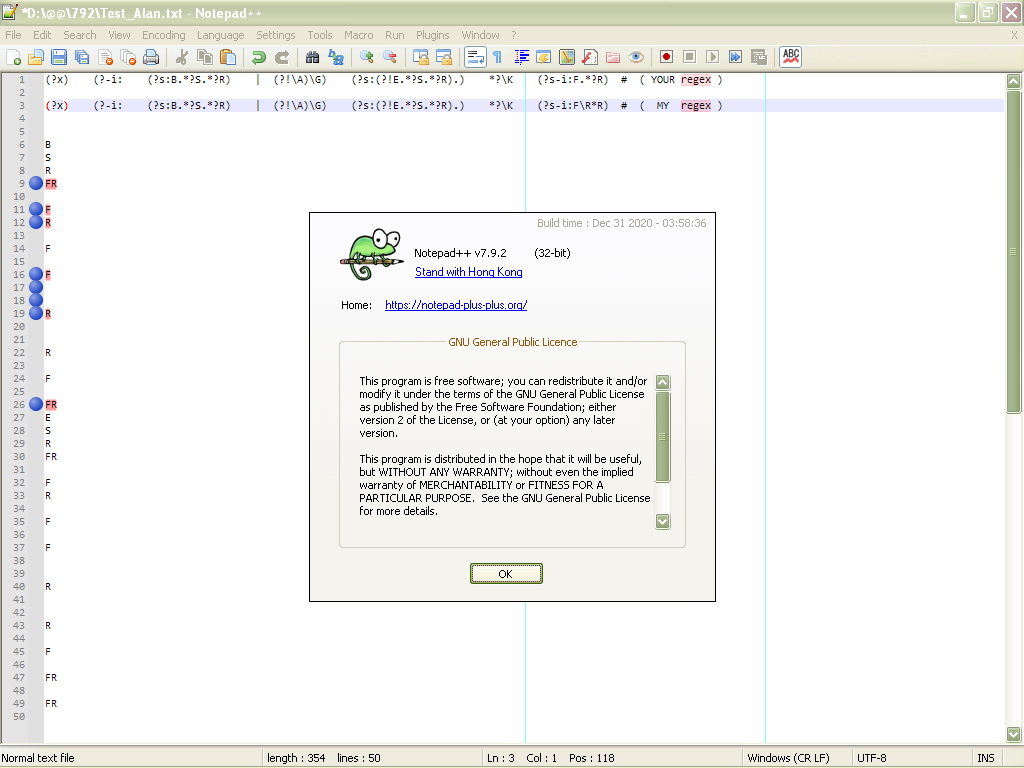
Task: Open Folder as Workspace icon
Action: [613, 57]
